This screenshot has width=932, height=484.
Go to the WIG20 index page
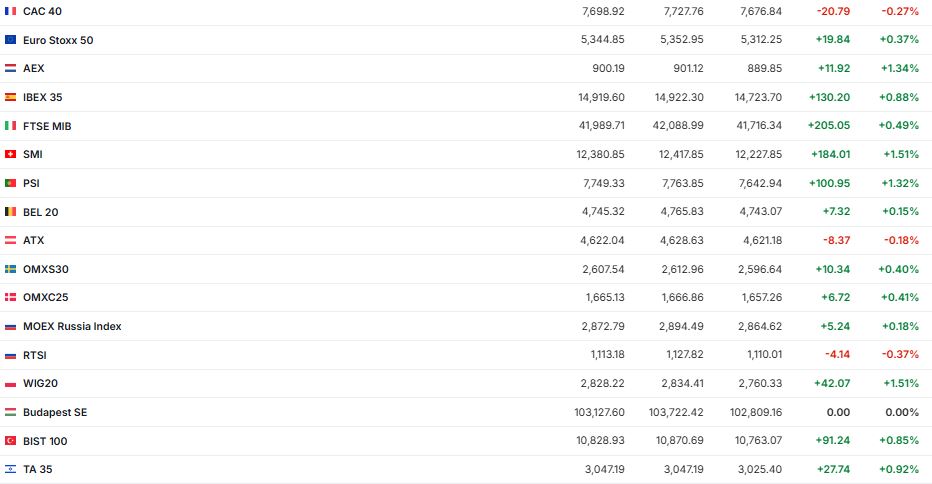(x=39, y=383)
